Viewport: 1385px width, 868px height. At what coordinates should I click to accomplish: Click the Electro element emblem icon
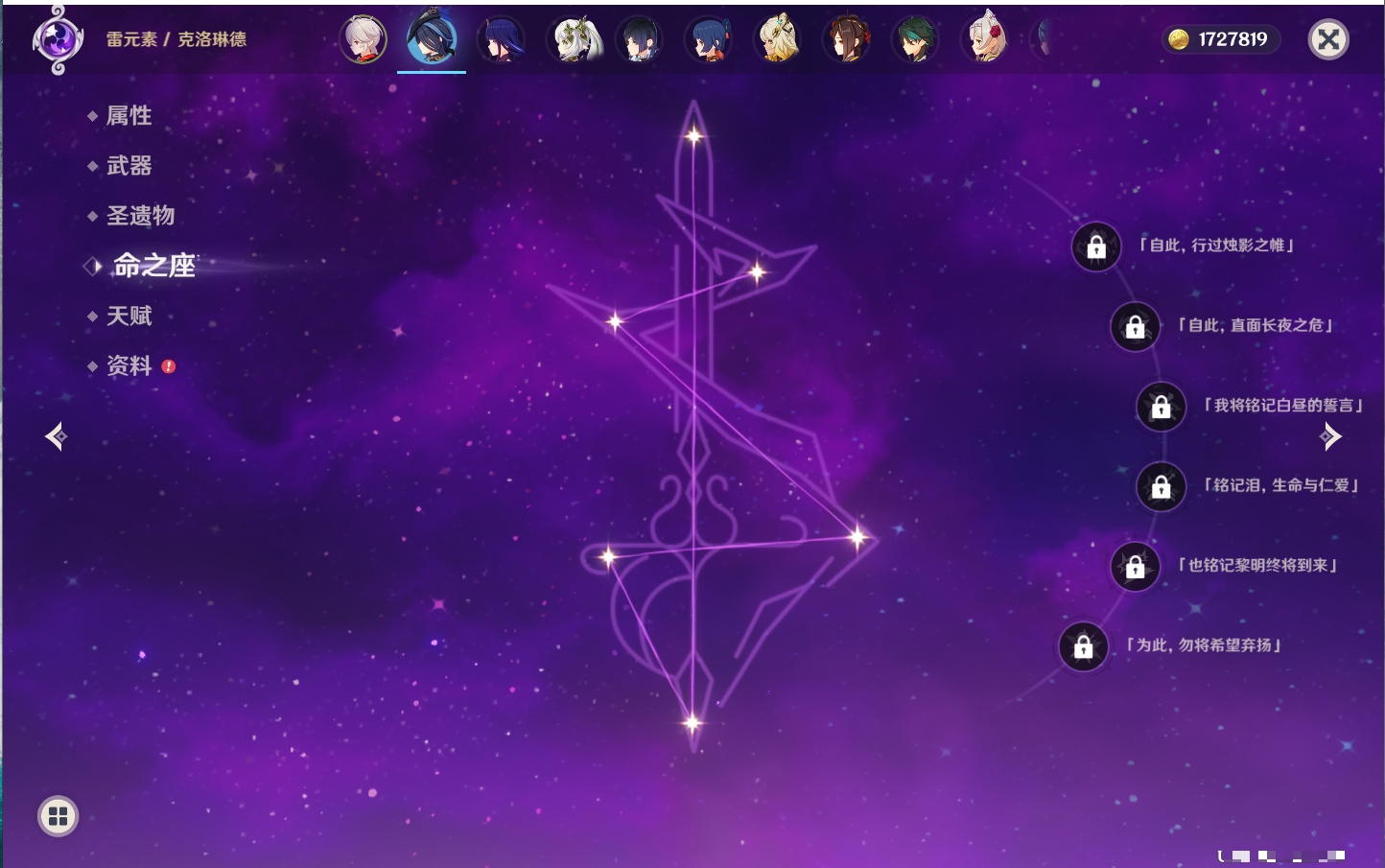(x=58, y=39)
